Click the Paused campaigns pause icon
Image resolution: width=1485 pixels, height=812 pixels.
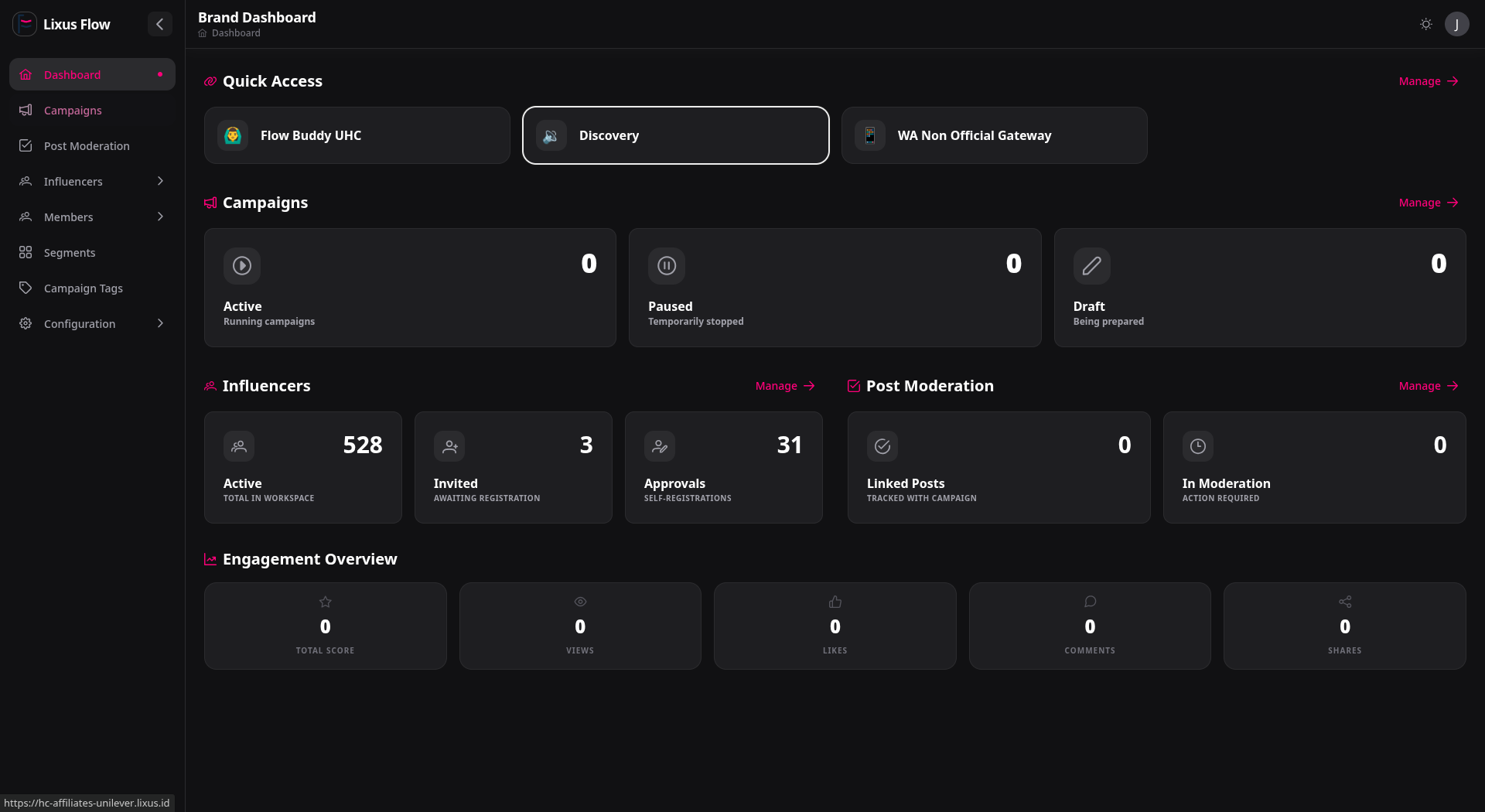click(667, 266)
